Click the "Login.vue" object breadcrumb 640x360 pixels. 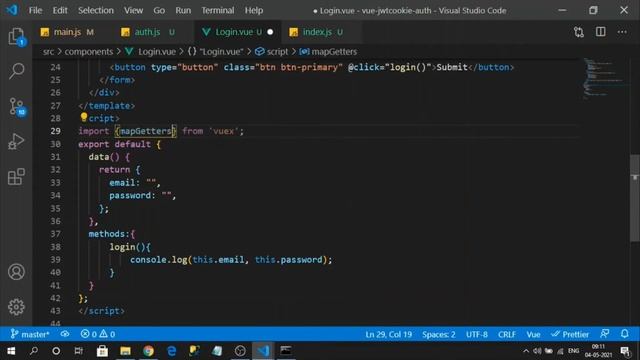click(x=221, y=51)
